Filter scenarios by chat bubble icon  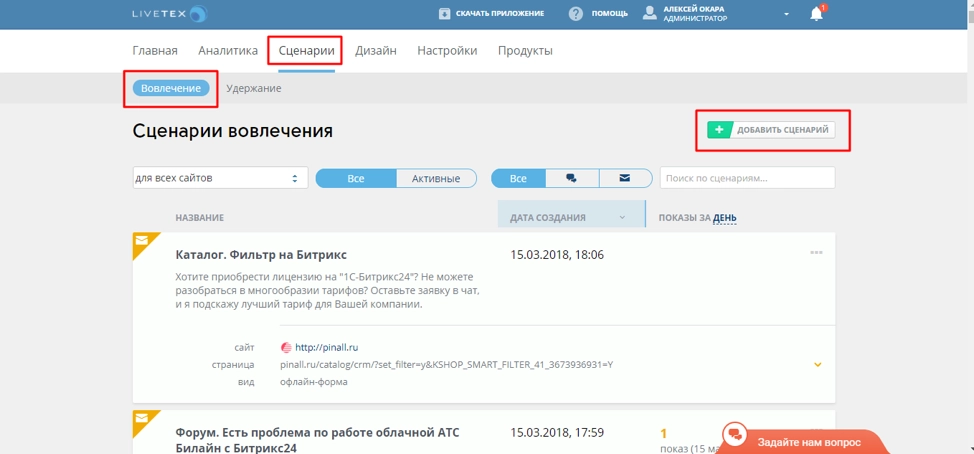(x=572, y=178)
